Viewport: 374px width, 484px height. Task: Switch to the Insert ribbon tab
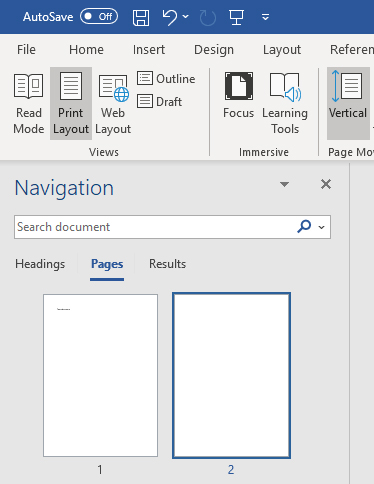pos(149,50)
